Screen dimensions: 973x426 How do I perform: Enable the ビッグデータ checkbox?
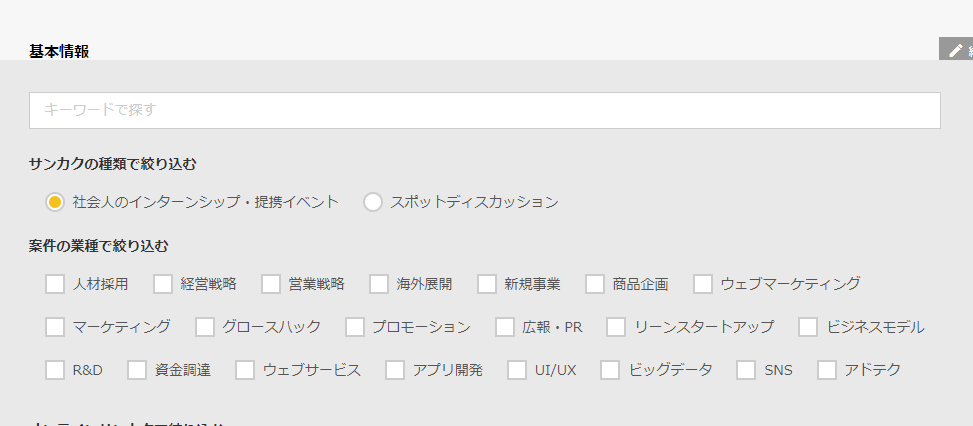pyautogui.click(x=610, y=370)
